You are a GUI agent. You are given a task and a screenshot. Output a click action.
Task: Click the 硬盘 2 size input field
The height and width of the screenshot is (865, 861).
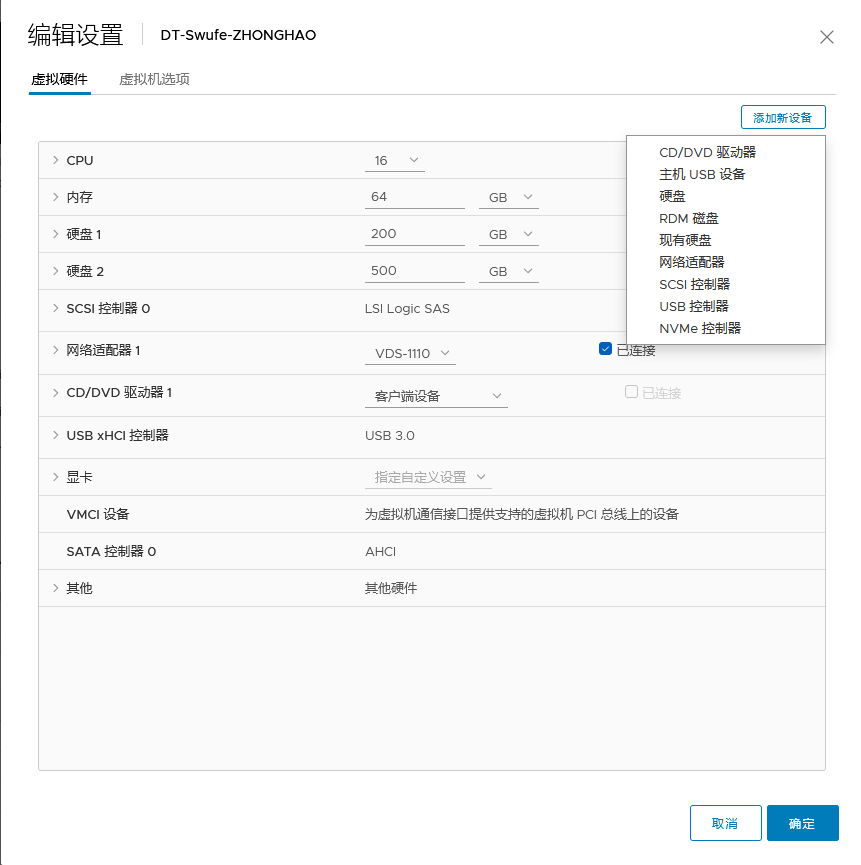tap(415, 271)
